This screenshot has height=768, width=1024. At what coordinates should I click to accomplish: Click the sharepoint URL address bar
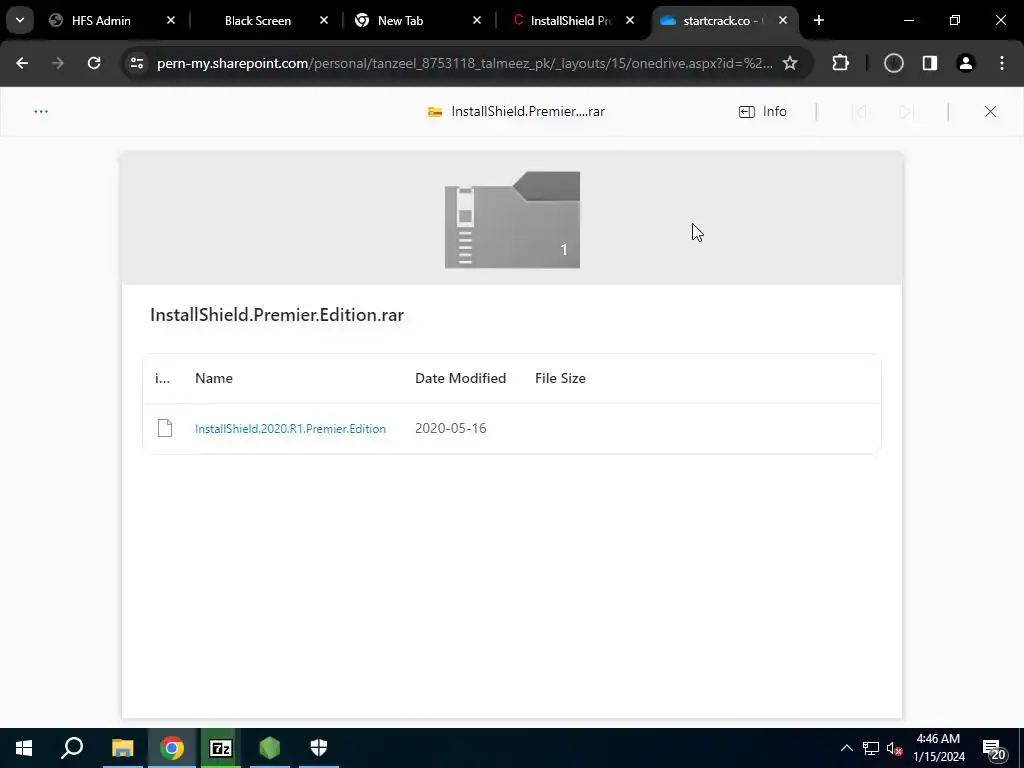464,63
